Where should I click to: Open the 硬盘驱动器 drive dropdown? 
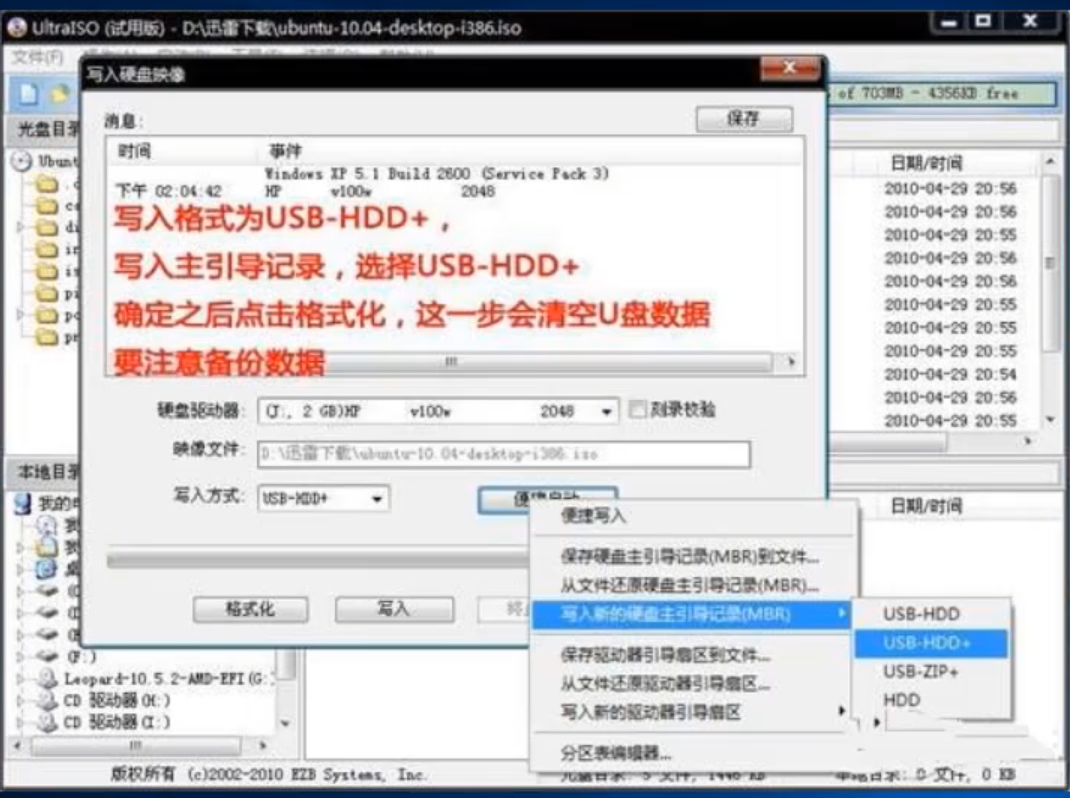(x=607, y=412)
